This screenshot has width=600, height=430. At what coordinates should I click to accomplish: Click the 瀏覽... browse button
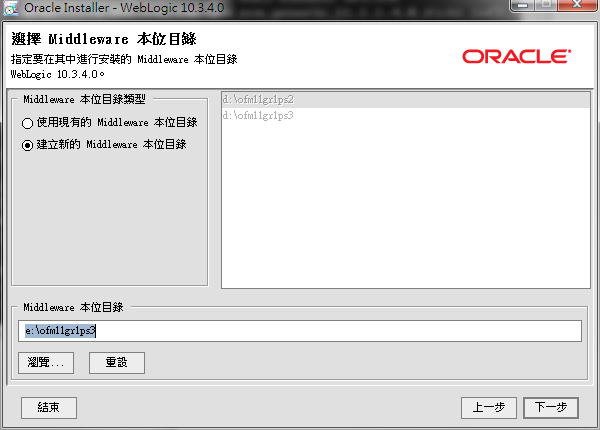[46, 362]
